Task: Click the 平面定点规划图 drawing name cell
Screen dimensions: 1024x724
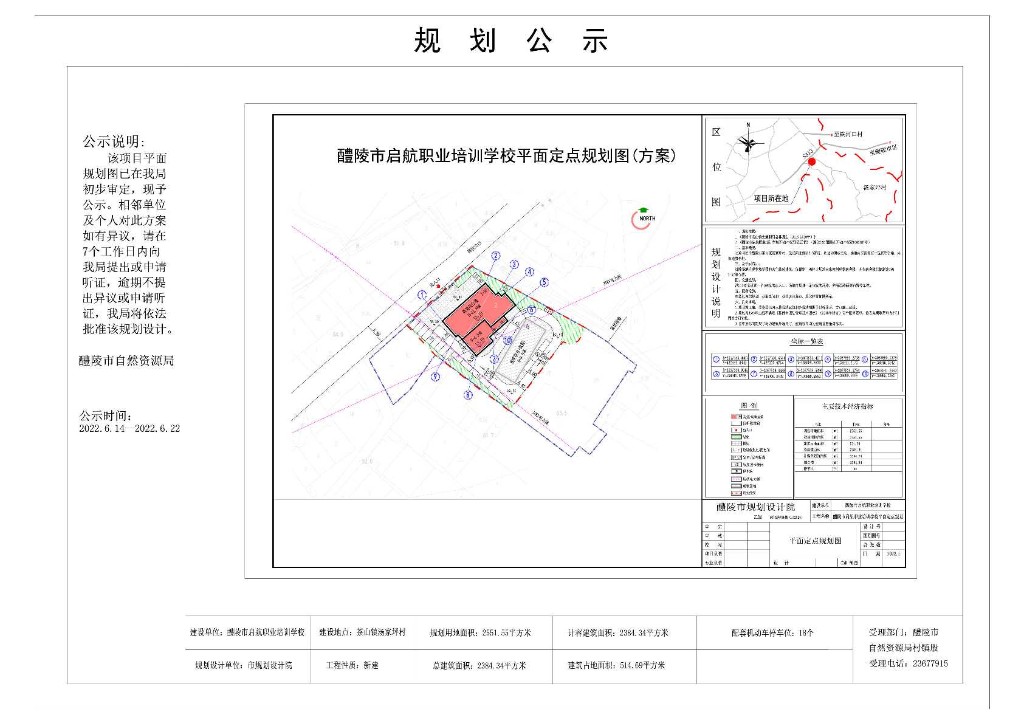Action: click(814, 540)
